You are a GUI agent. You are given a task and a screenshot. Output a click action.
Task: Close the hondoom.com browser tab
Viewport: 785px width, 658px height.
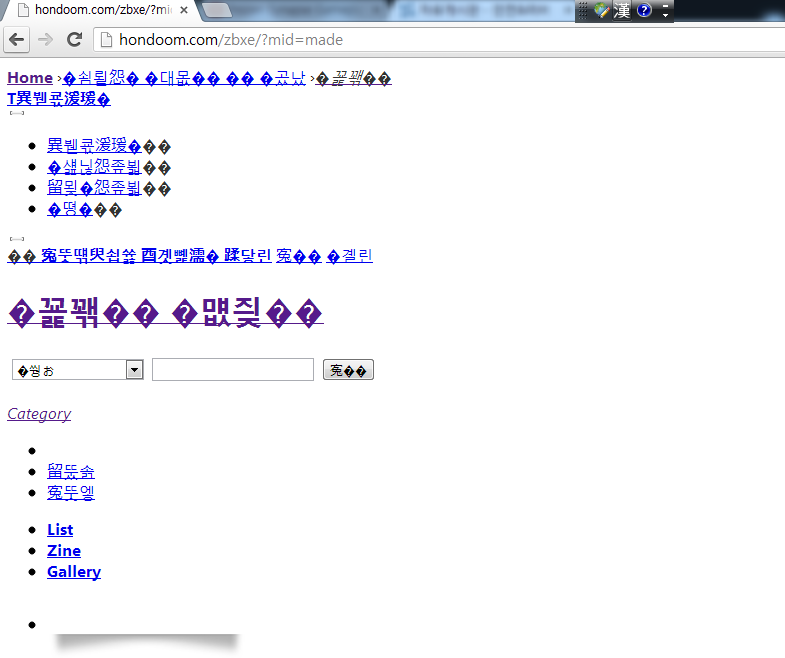click(x=184, y=10)
